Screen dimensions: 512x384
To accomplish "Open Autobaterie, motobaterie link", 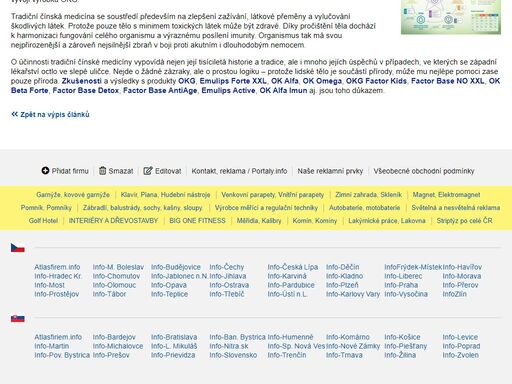I will coord(364,208).
